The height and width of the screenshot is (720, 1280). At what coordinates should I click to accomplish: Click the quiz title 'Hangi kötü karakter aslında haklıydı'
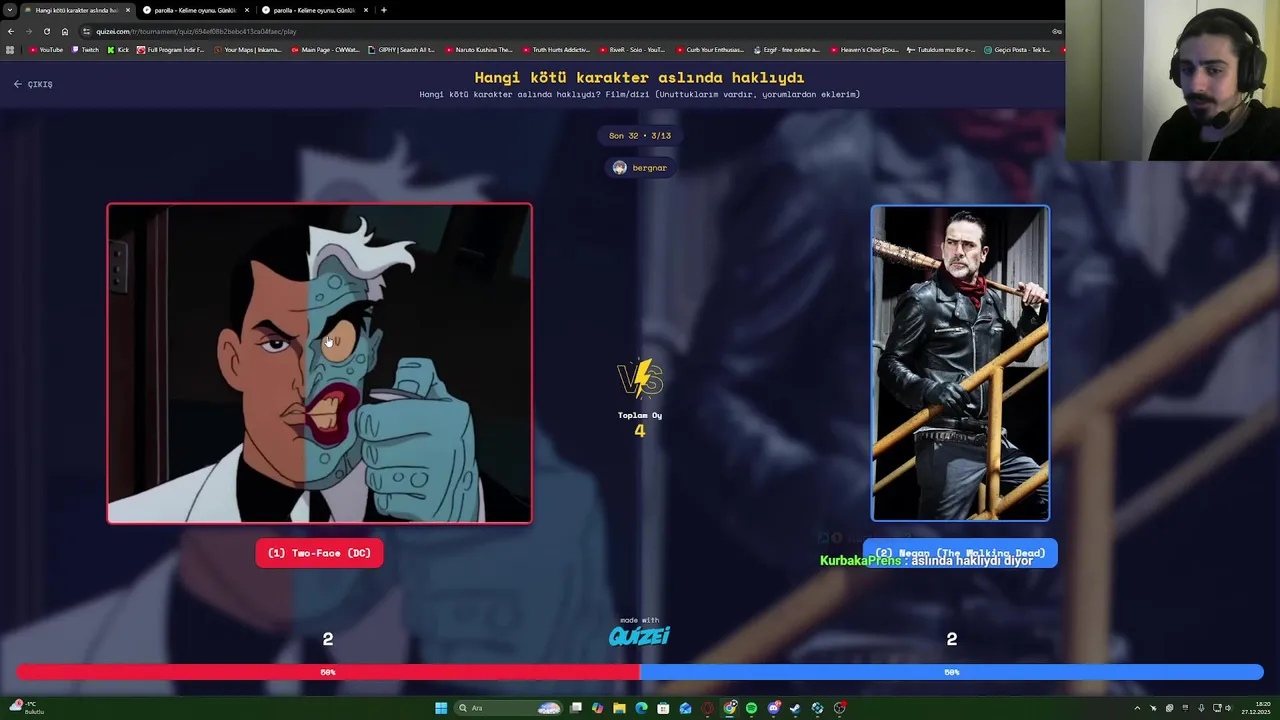pos(640,77)
